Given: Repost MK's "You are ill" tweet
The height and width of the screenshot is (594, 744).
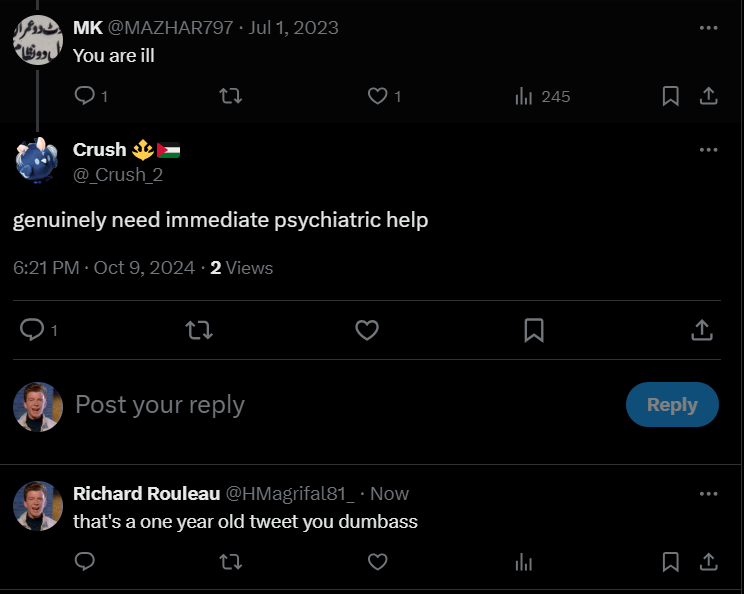Looking at the screenshot, I should pos(231,96).
